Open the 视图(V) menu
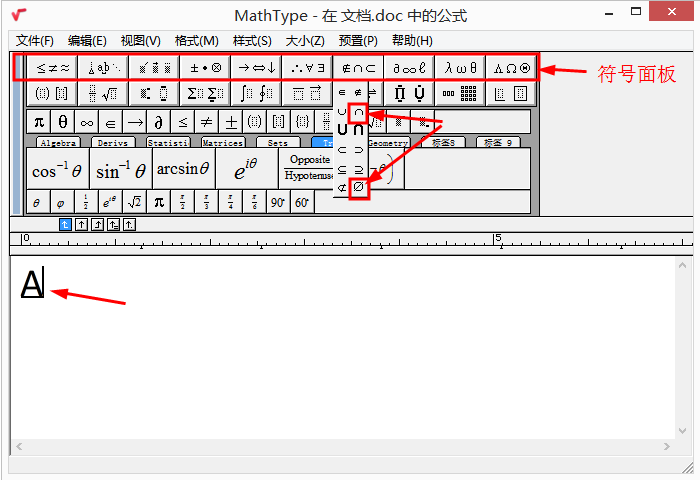This screenshot has width=700, height=480. pos(141,41)
